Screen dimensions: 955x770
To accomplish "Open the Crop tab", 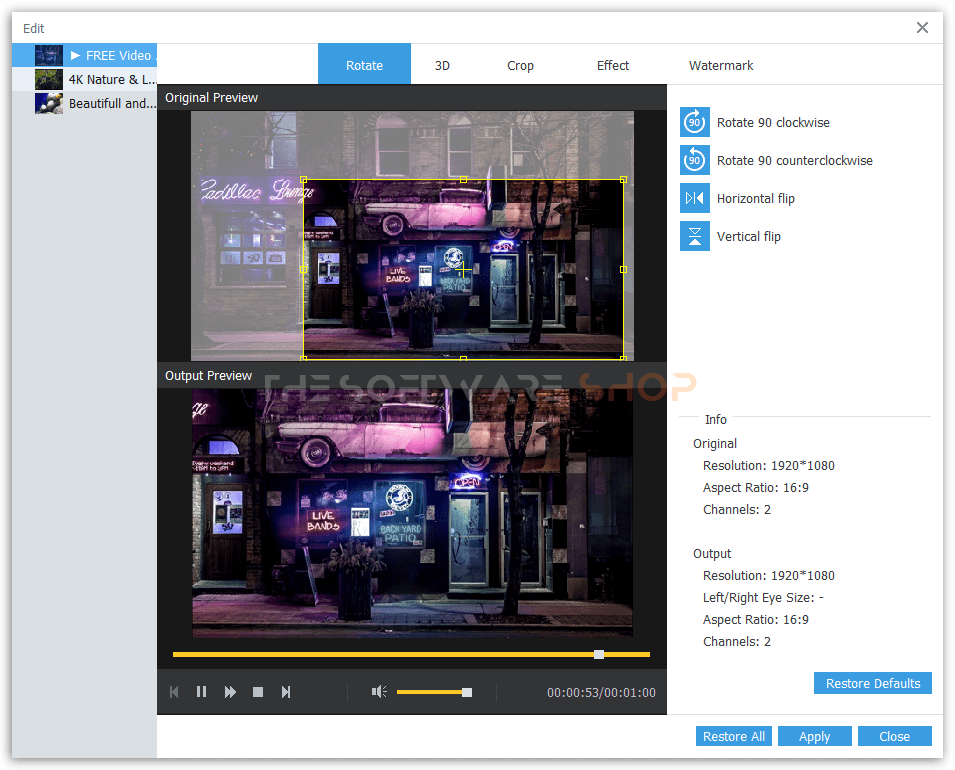I will point(520,66).
